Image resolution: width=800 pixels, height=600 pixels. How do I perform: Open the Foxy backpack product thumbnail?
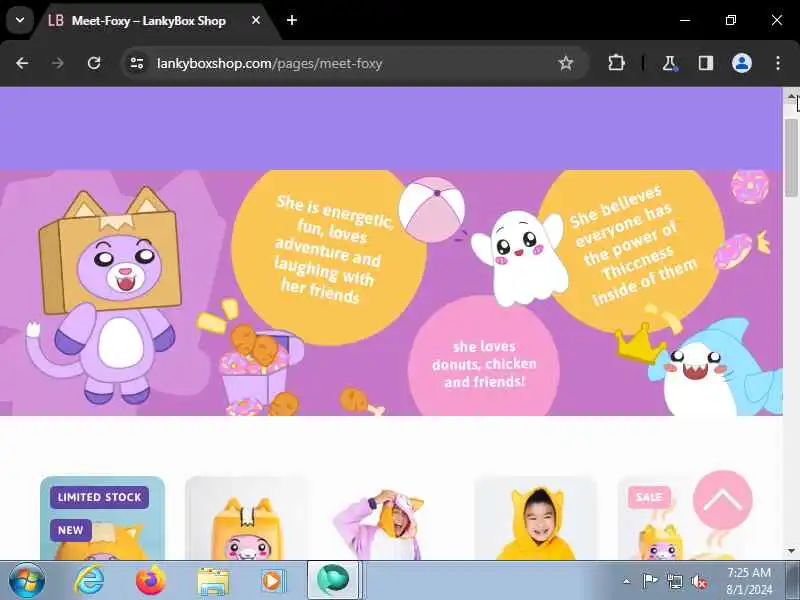click(247, 518)
